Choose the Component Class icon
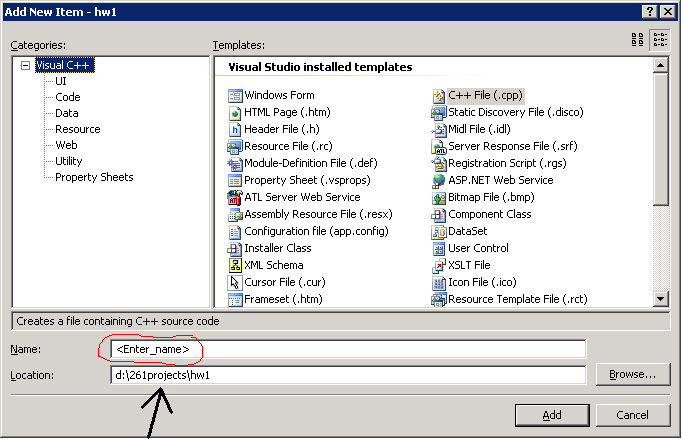Image resolution: width=683 pixels, height=439 pixels. click(x=439, y=214)
